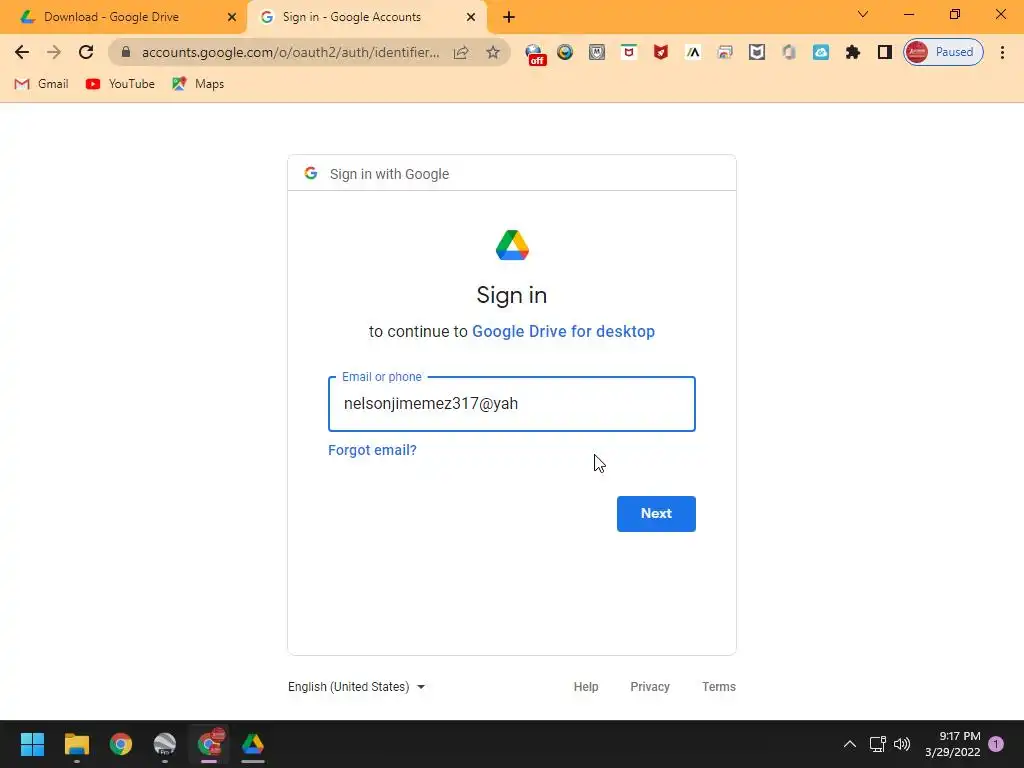Open the Help link
The image size is (1024, 768).
pos(586,686)
